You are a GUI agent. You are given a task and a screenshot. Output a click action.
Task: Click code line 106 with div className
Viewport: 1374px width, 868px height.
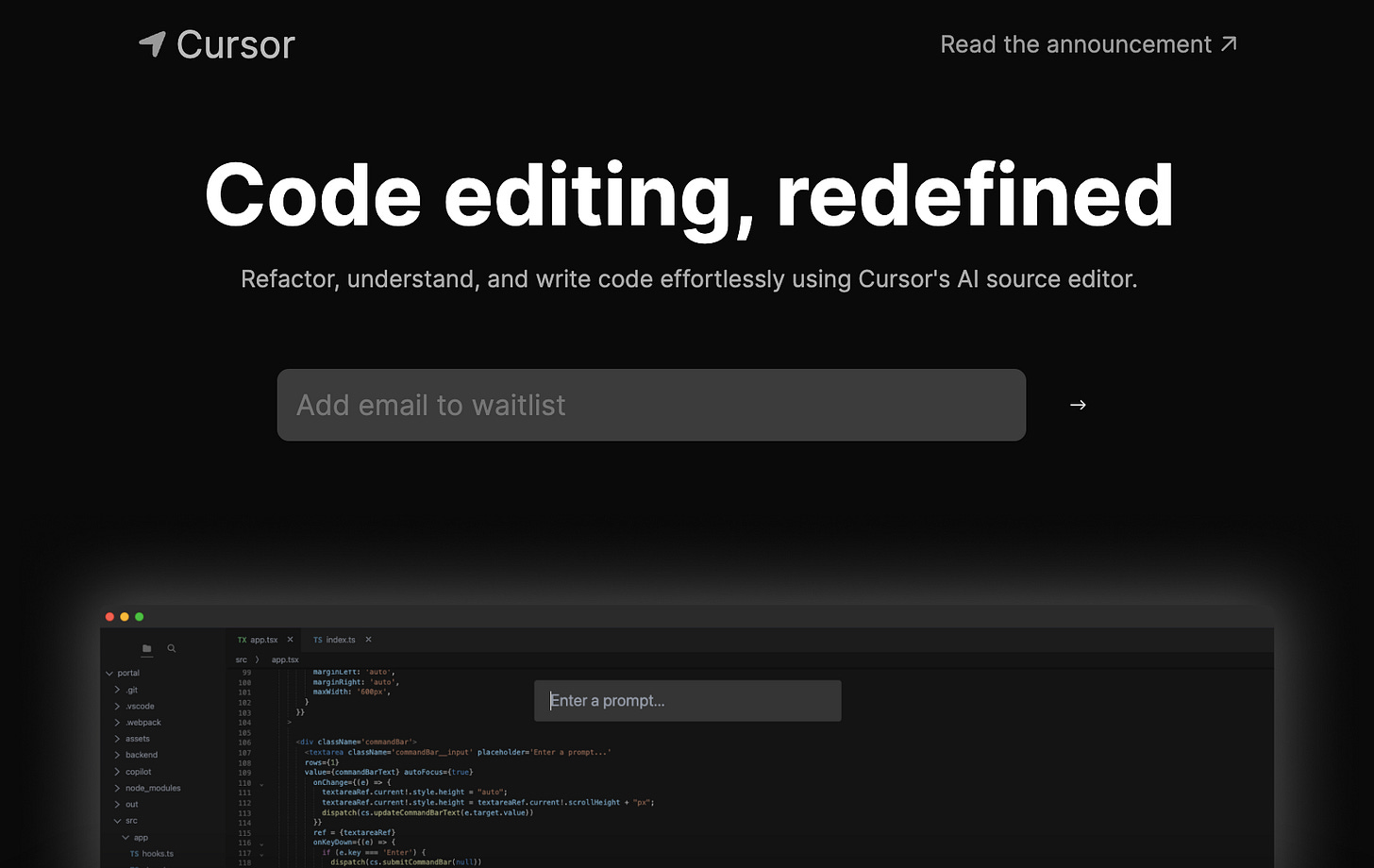(356, 743)
